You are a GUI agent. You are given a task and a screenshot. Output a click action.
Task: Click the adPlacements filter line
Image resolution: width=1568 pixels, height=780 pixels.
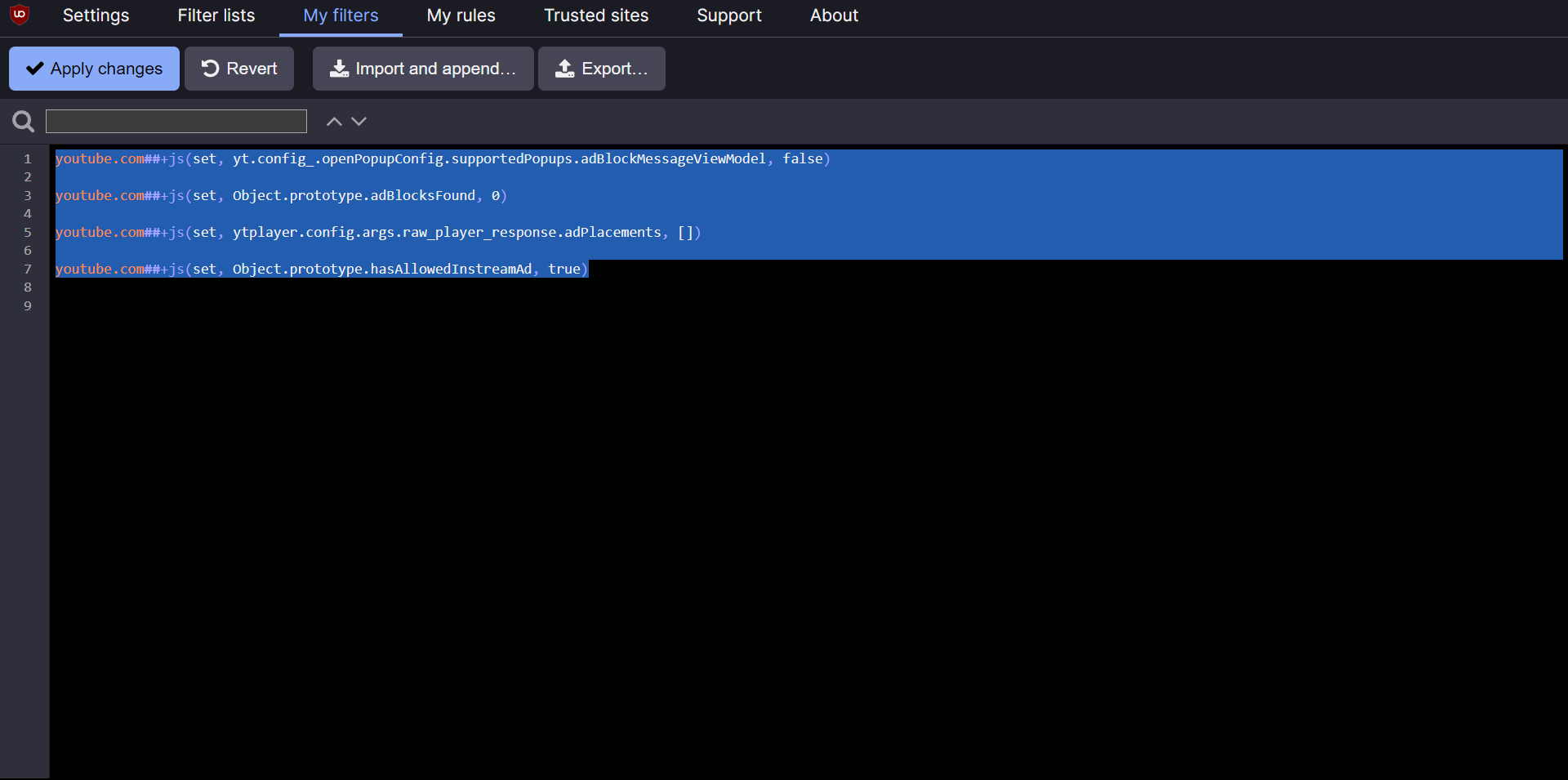[378, 232]
